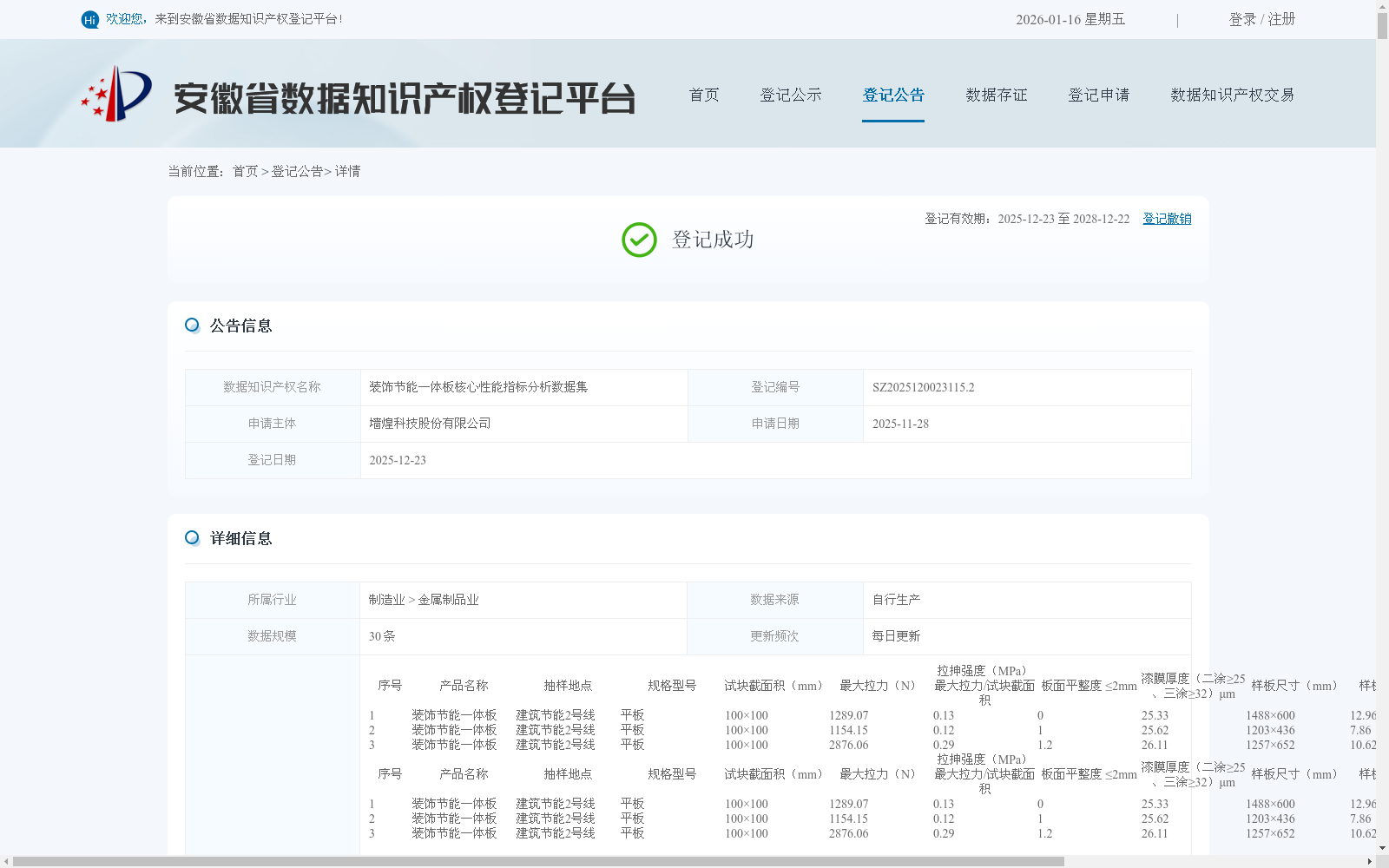The height and width of the screenshot is (868, 1389).
Task: Click the validity period 2025-12-23 至 2028-12-22
Action: (x=1063, y=219)
